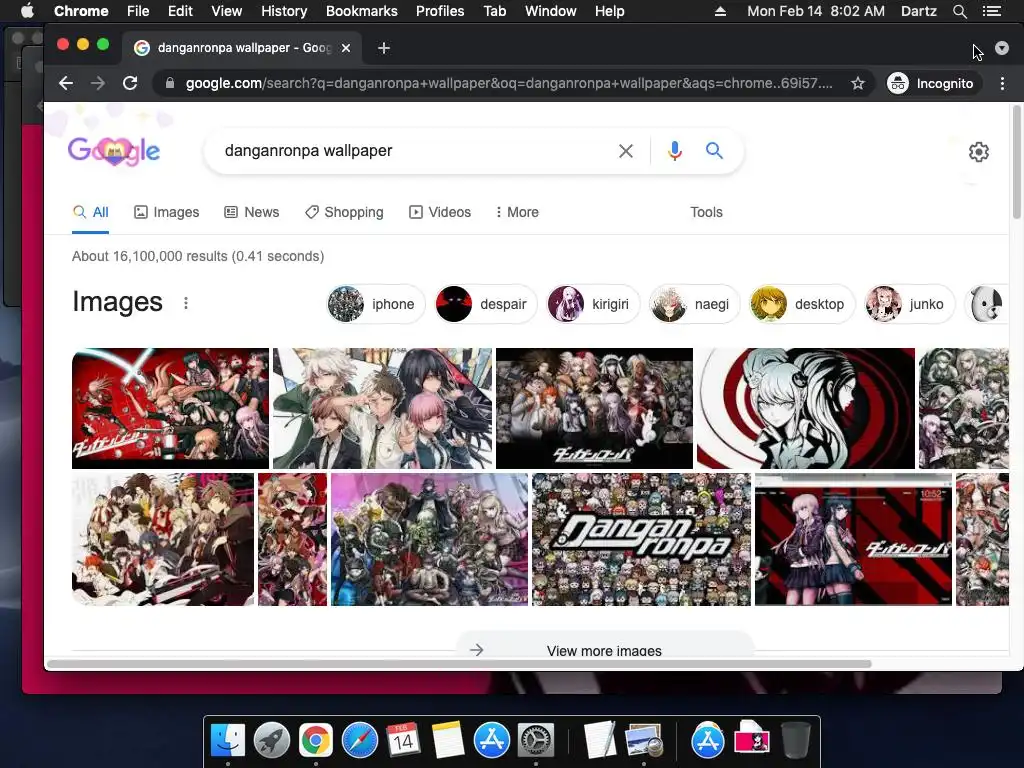Open the Videos search tab

(440, 212)
